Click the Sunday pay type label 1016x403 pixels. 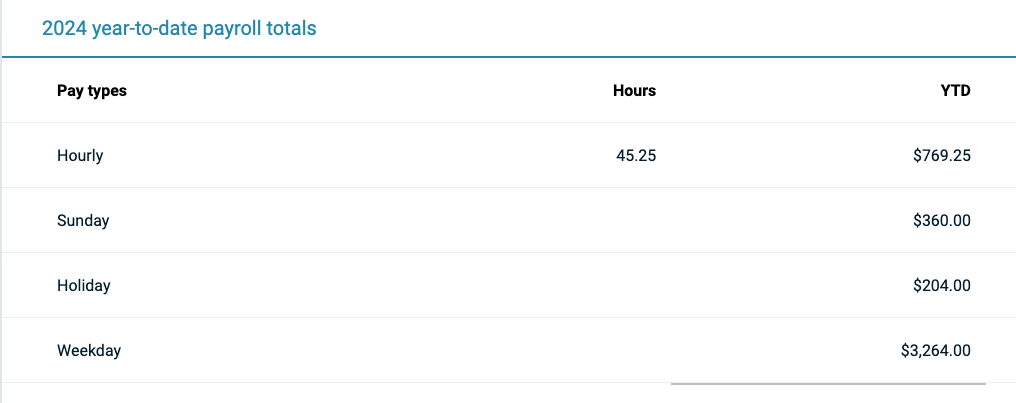(83, 221)
